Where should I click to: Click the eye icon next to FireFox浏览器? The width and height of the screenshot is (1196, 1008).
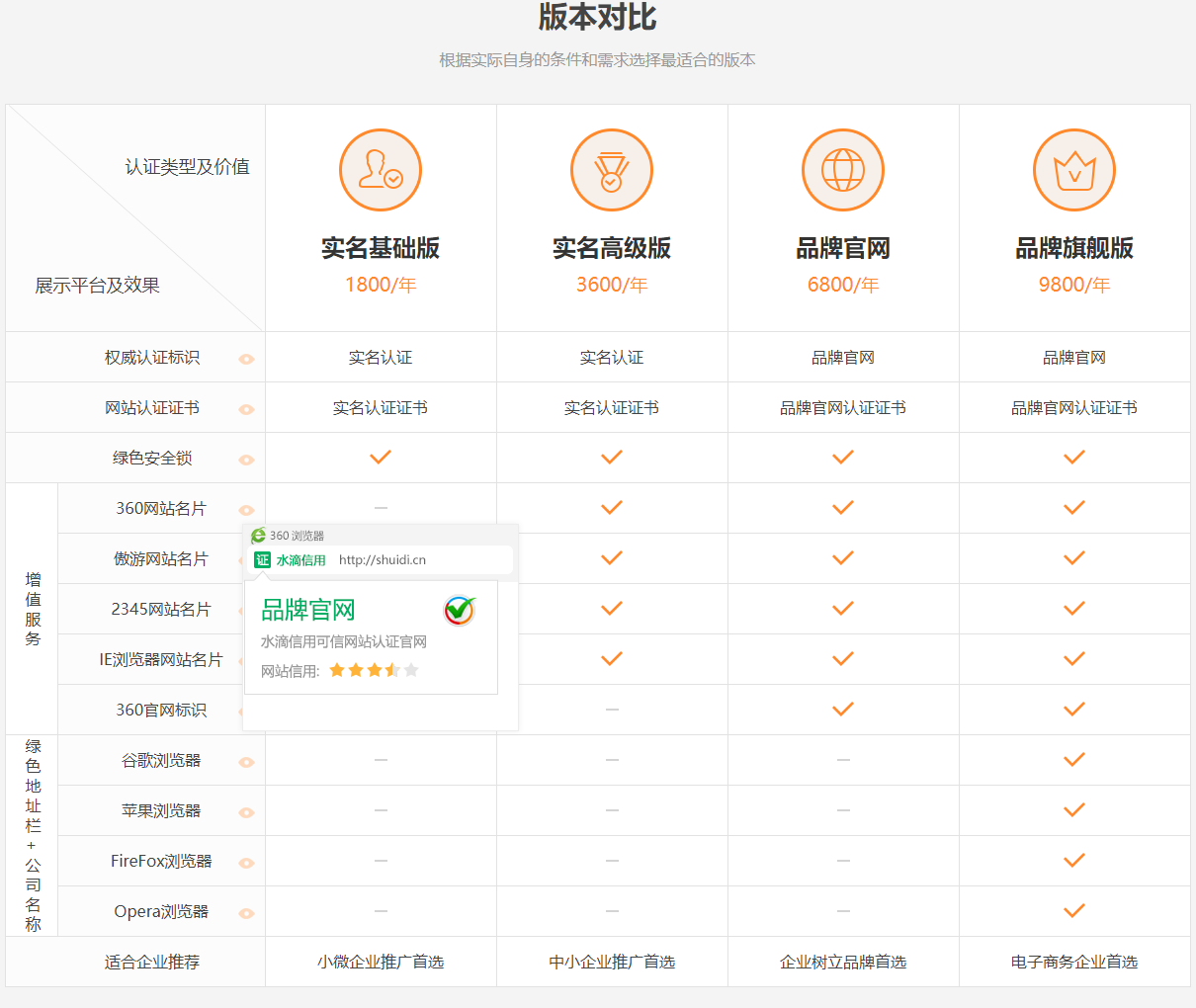click(246, 863)
